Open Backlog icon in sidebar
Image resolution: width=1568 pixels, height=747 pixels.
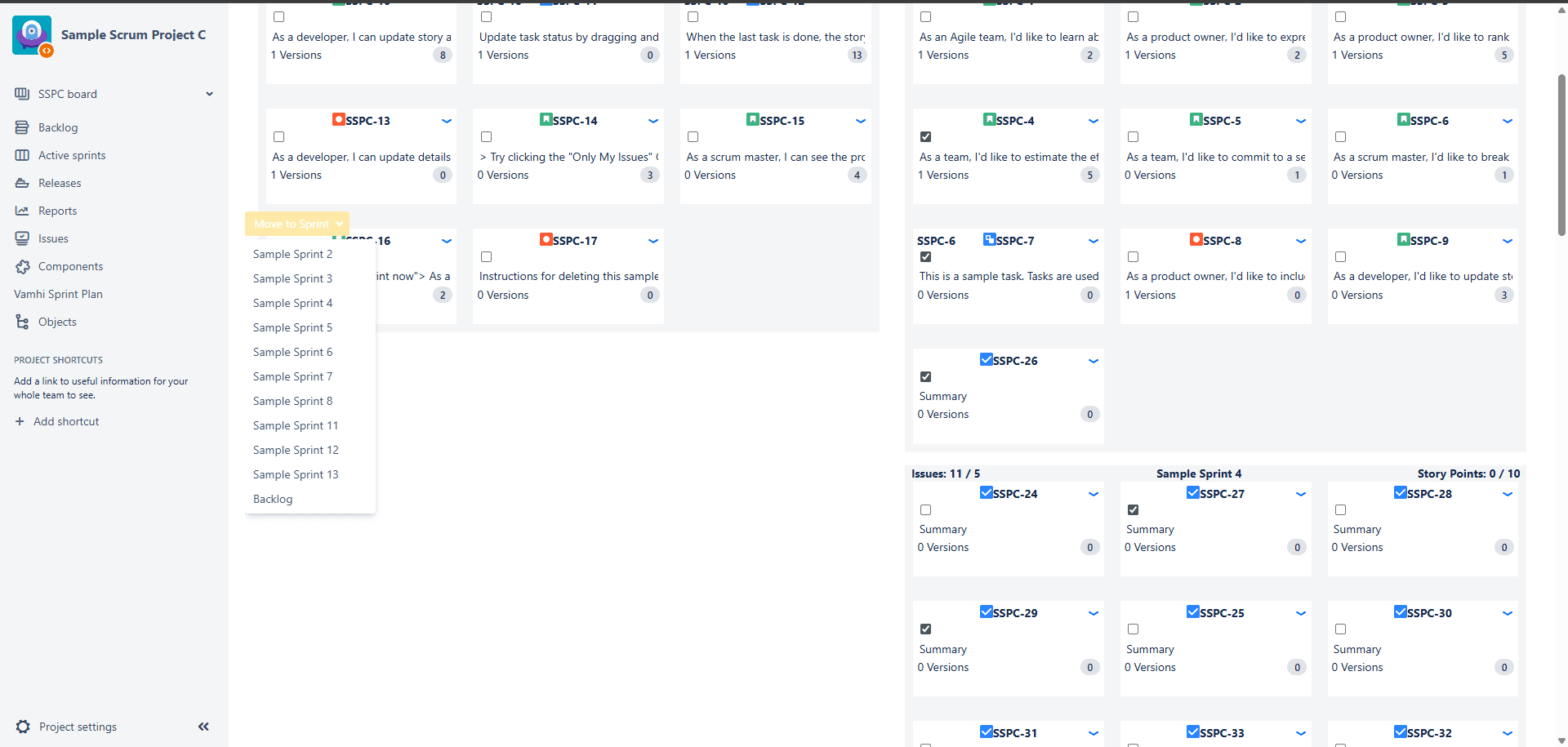(22, 127)
